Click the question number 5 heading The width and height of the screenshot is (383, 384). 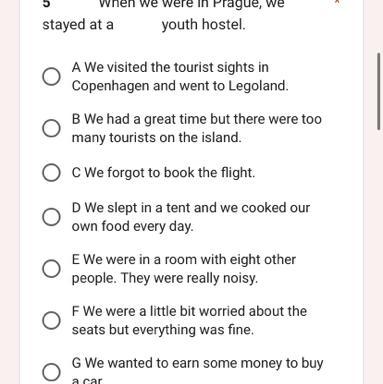[x=46, y=3]
